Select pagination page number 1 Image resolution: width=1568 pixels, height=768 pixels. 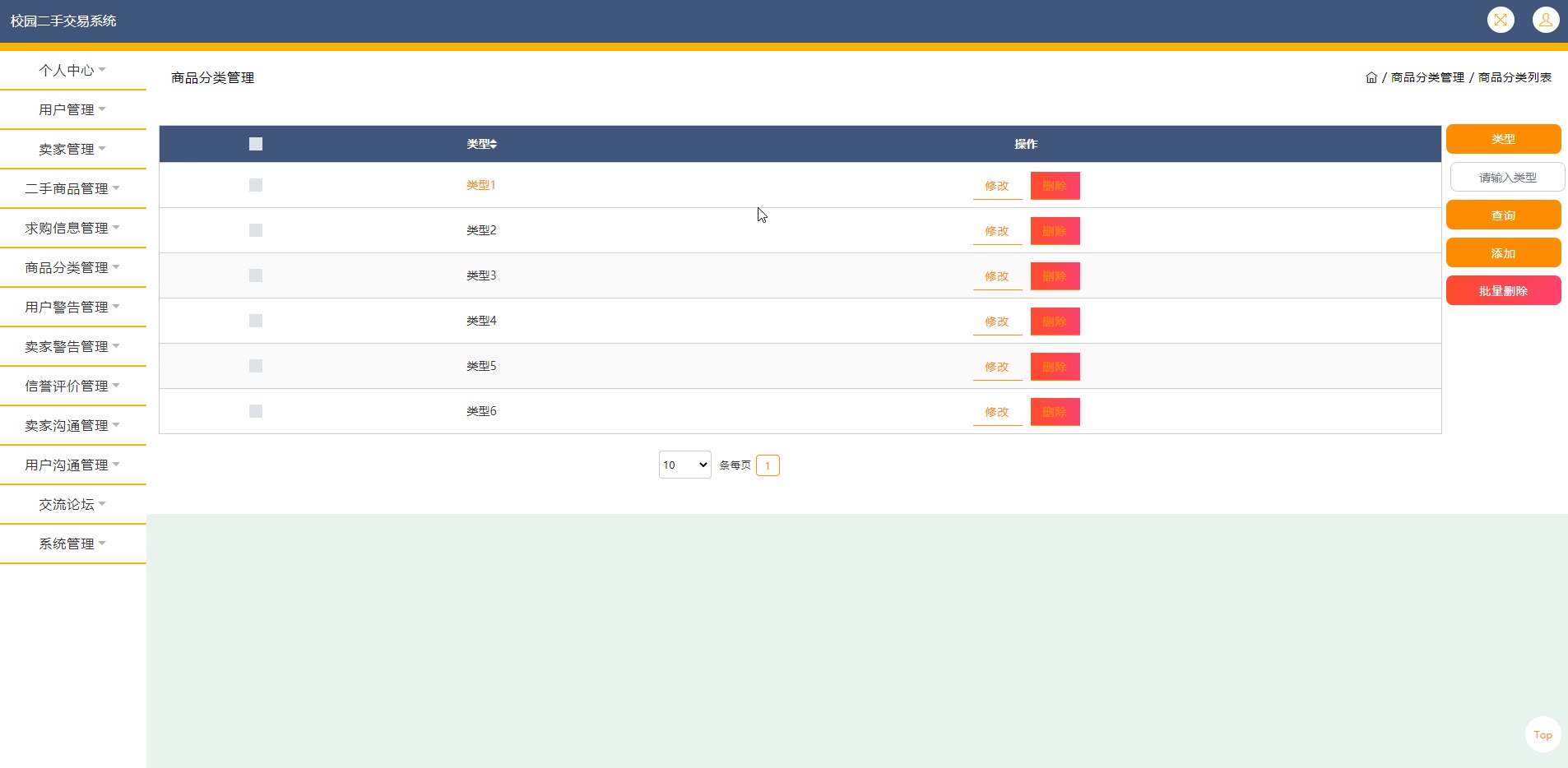(768, 465)
